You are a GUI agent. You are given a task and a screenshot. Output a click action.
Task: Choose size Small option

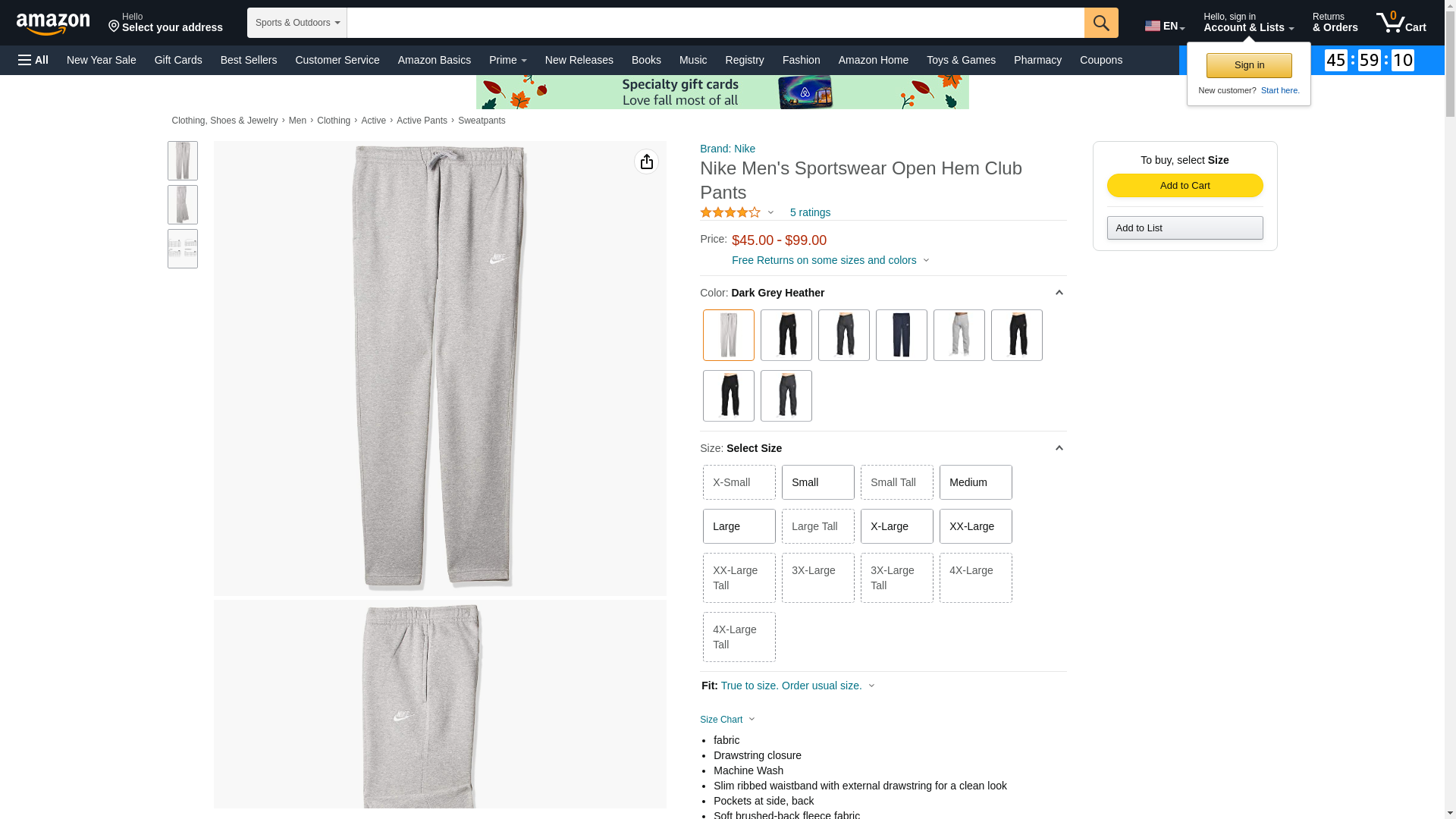(x=817, y=482)
